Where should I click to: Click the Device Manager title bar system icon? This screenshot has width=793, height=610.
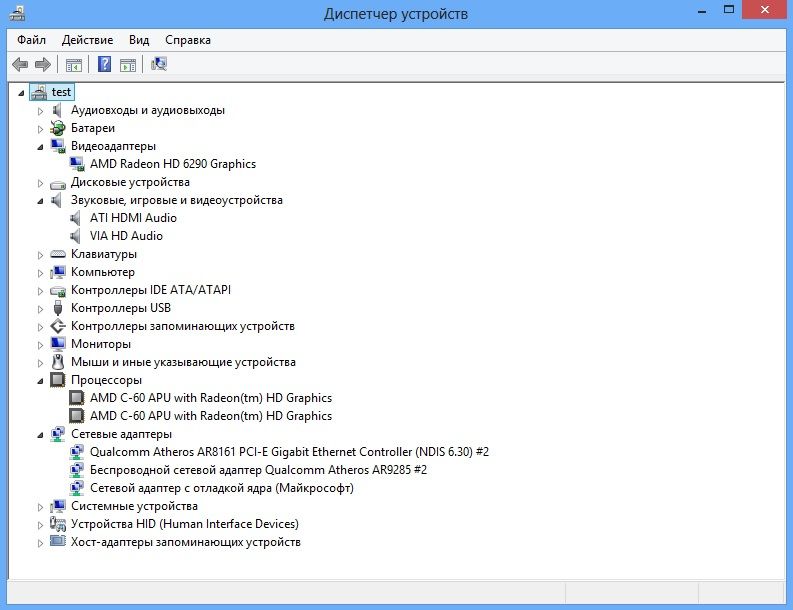[x=17, y=13]
